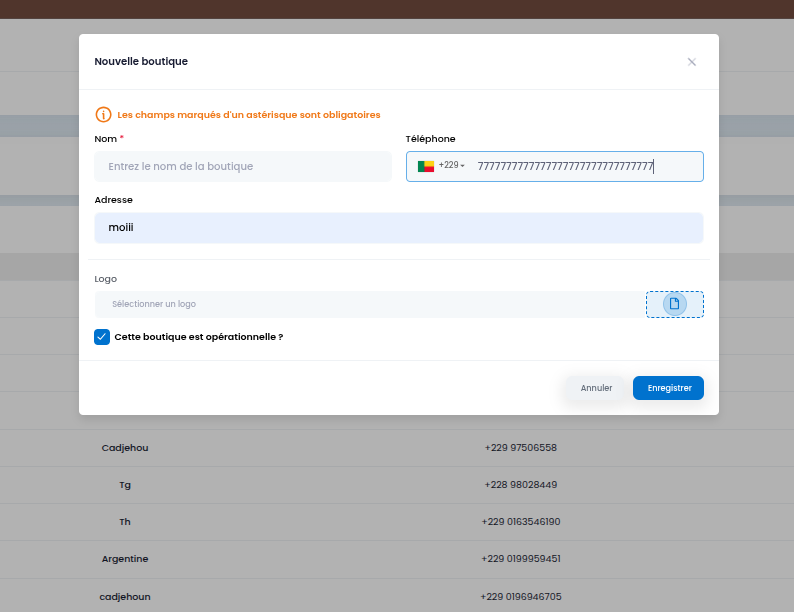Click the Cette boutique est opérationnelle label
The image size is (794, 612).
pyautogui.click(x=198, y=337)
